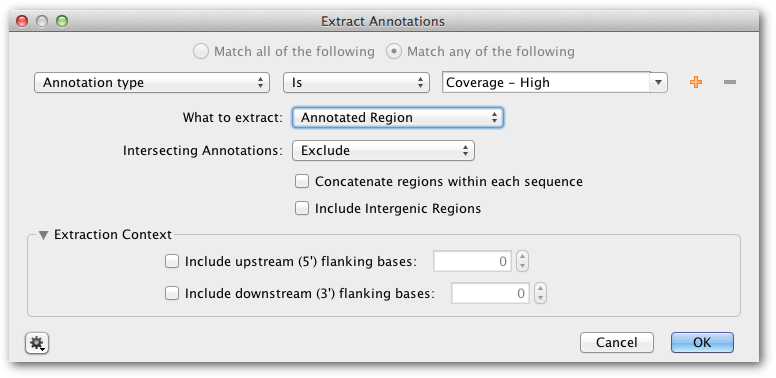
Task: Open the gear options menu
Action: point(37,343)
